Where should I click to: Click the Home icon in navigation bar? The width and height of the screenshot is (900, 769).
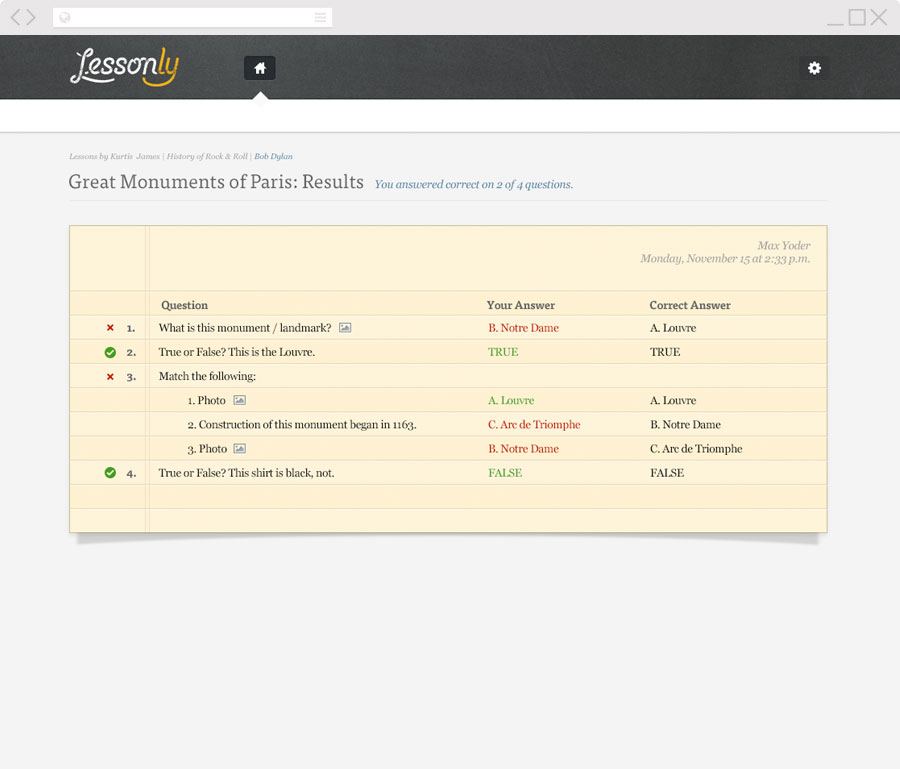click(260, 68)
